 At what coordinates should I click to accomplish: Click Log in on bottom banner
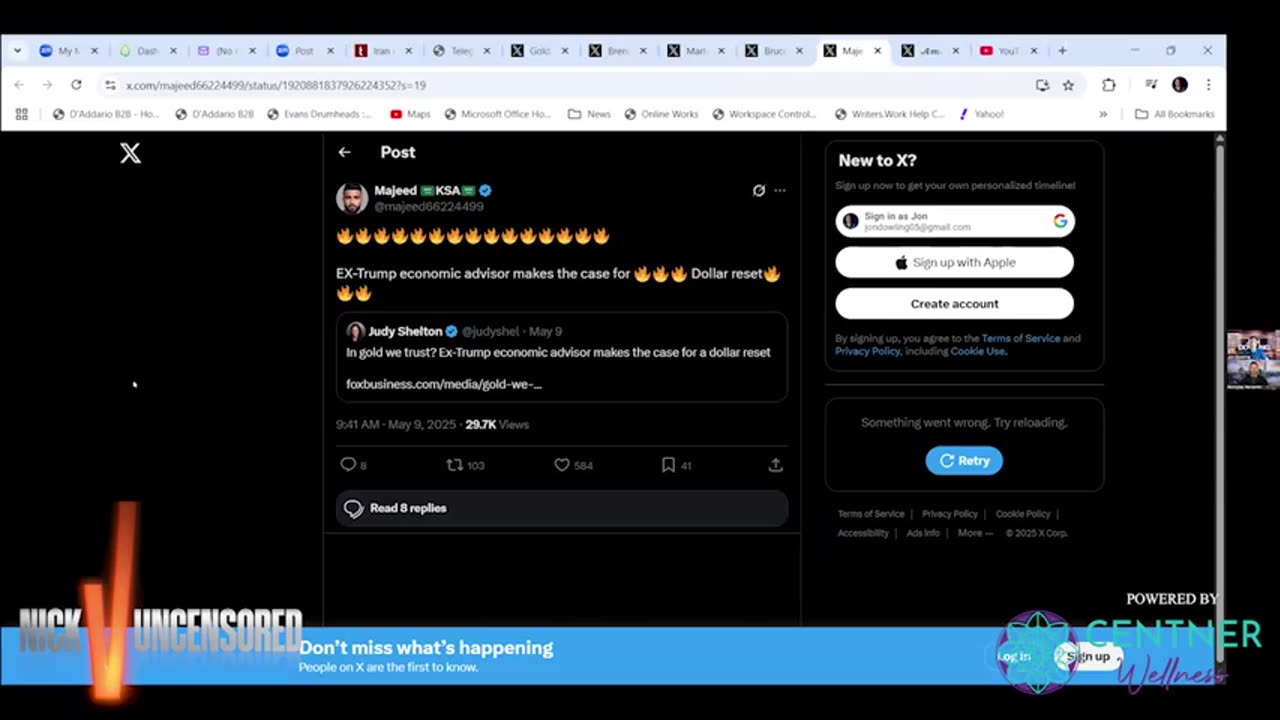pyautogui.click(x=1014, y=656)
